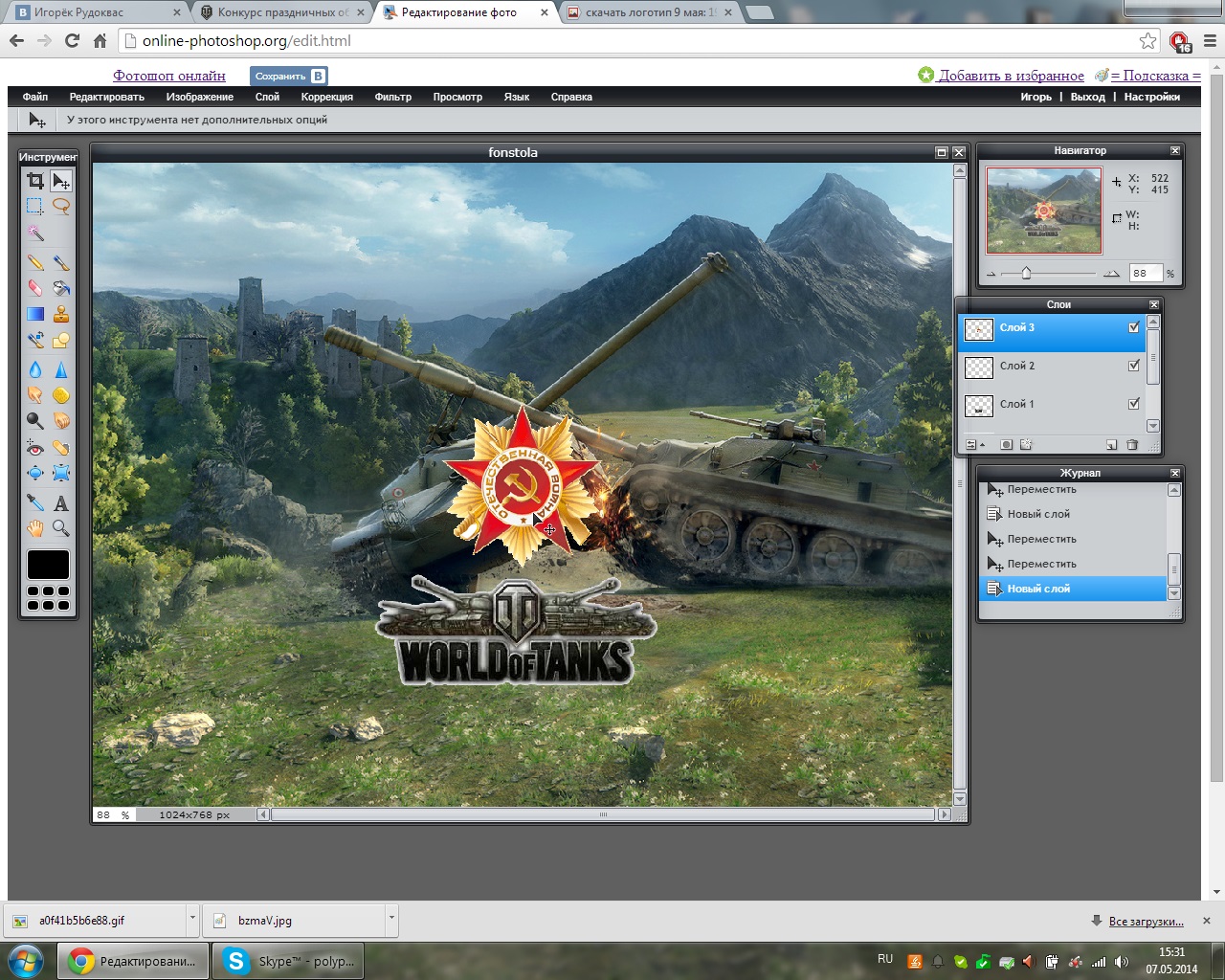Open the Слой menu
This screenshot has width=1225, height=980.
tap(267, 97)
